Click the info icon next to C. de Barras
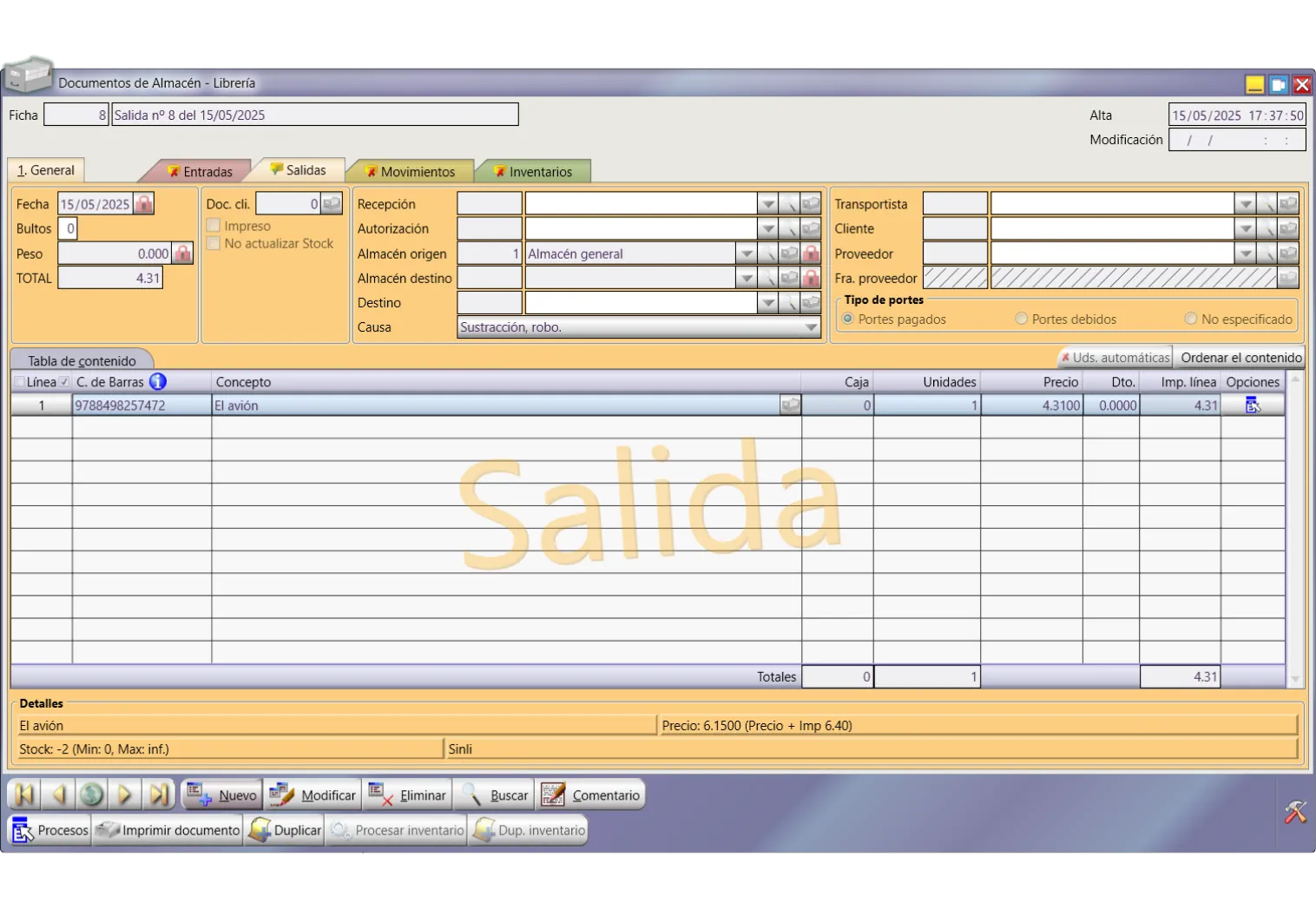 pos(158,382)
